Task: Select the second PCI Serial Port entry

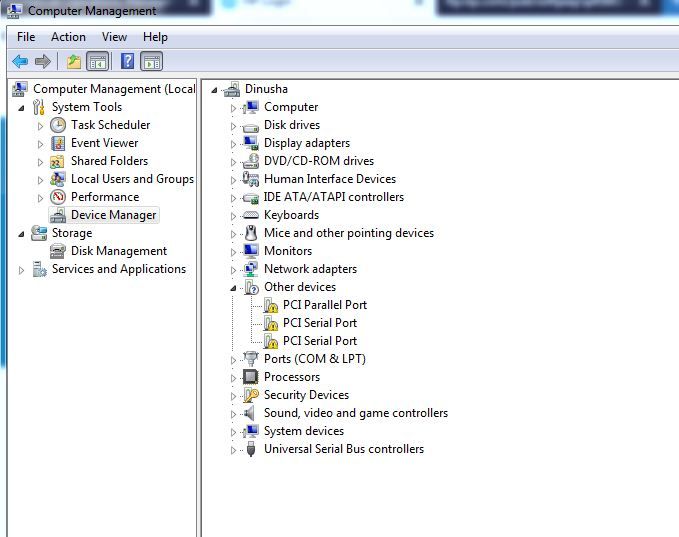Action: coord(320,341)
